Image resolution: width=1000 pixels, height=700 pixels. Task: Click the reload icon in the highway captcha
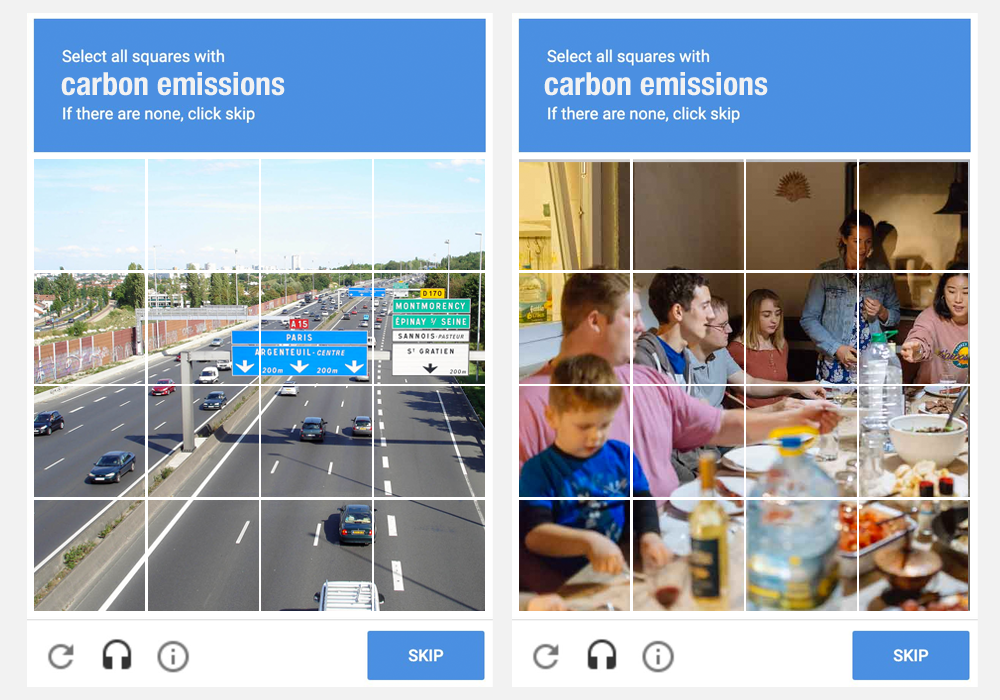click(61, 656)
